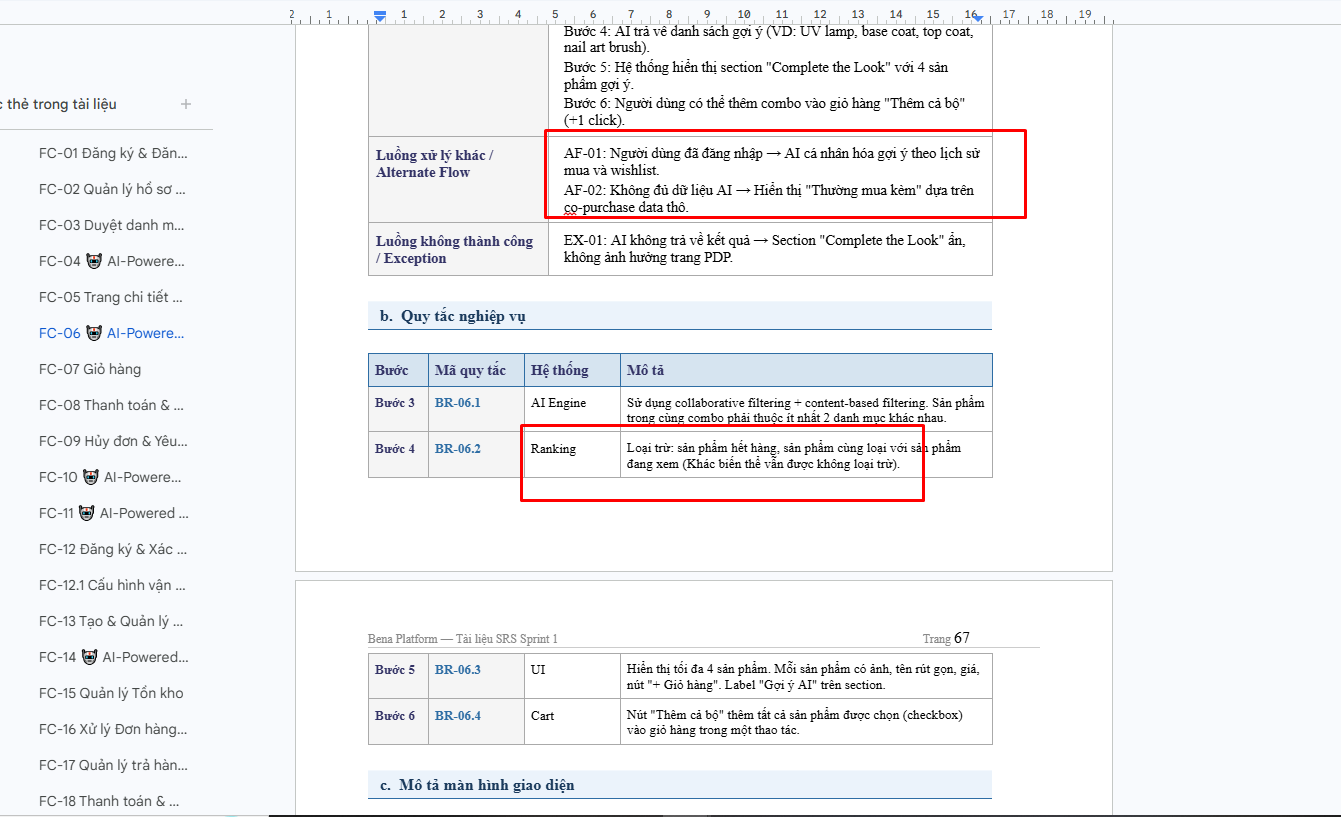Screen dimensions: 1341x817
Task: Select FC-11 AI-Powered outline entry
Action: click(x=113, y=513)
